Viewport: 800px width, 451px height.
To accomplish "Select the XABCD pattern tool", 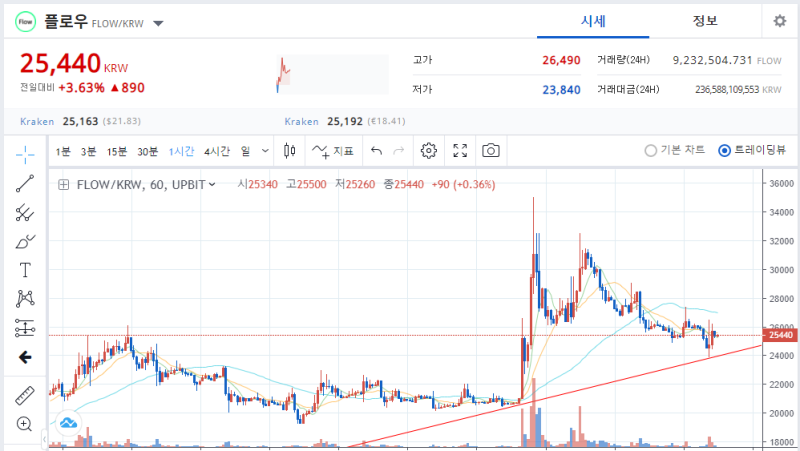I will point(24,298).
